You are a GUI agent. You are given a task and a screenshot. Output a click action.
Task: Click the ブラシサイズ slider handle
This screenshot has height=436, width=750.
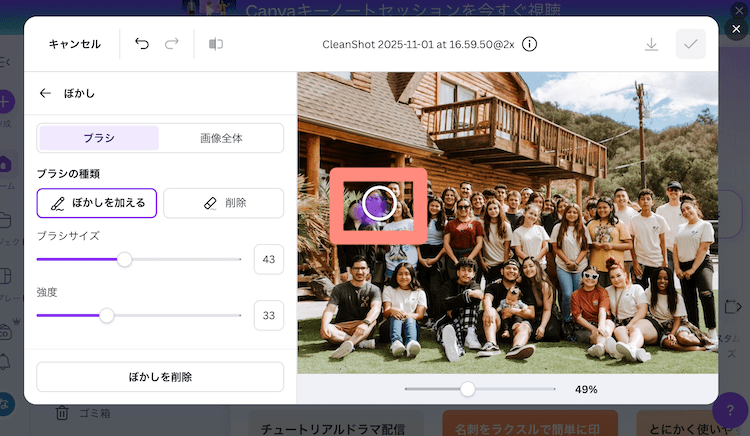125,259
